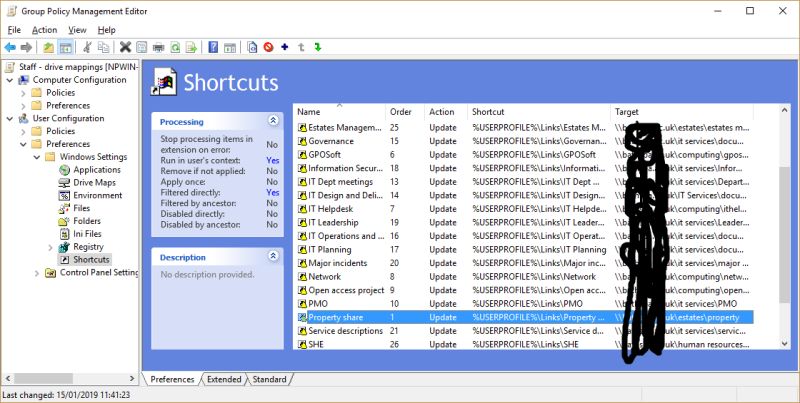Open the Action menu
Image resolution: width=800 pixels, height=403 pixels.
coord(44,30)
